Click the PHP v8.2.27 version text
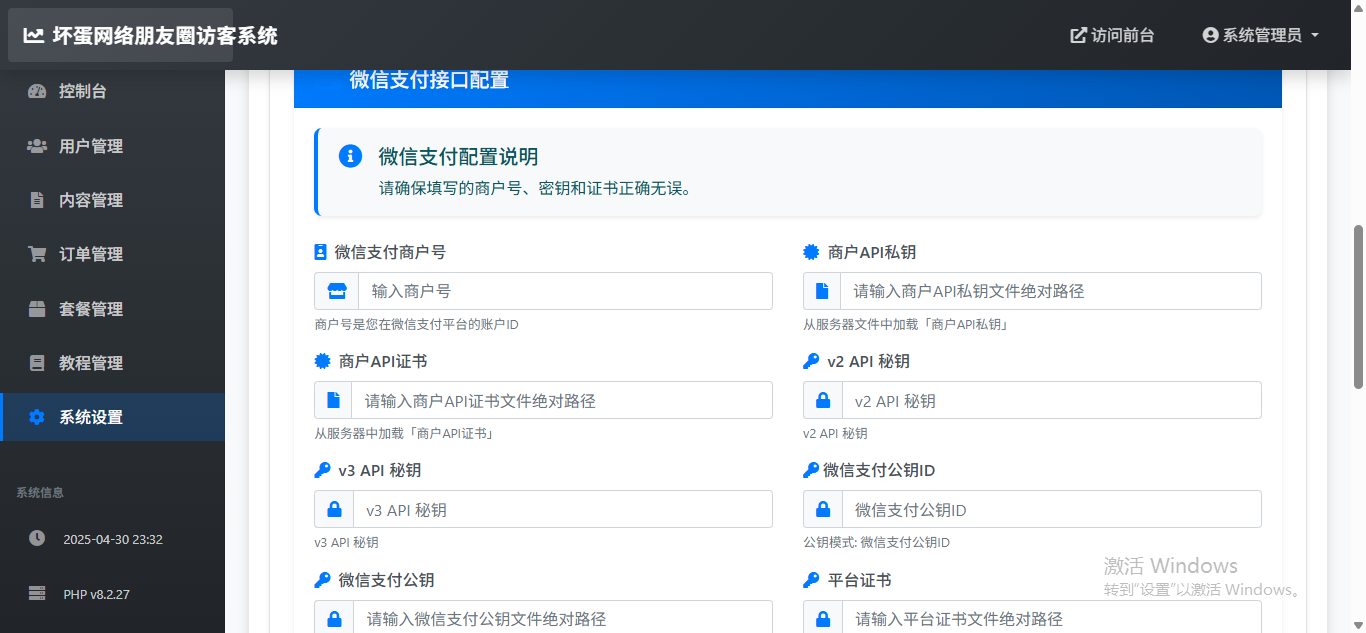This screenshot has height=633, width=1366. click(97, 594)
